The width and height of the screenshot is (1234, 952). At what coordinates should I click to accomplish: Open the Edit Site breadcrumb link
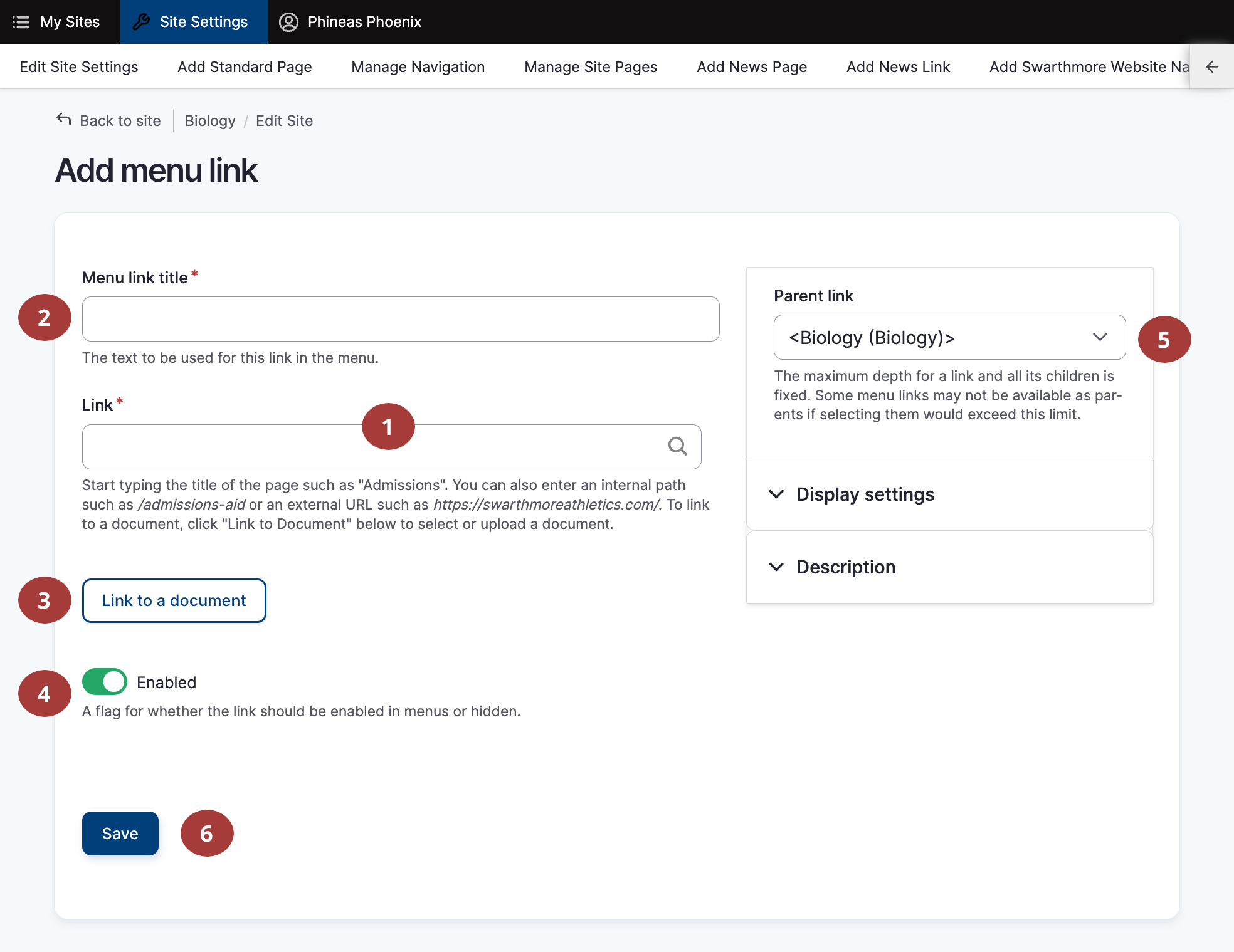pos(284,120)
